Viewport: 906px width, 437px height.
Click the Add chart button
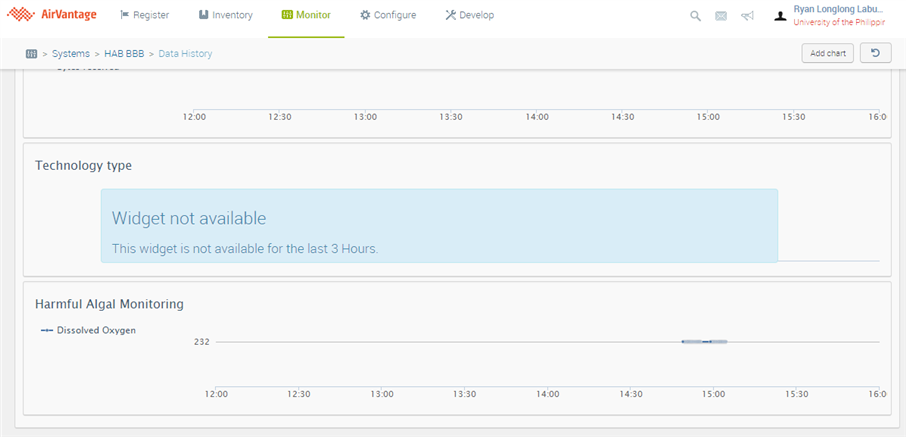[827, 53]
